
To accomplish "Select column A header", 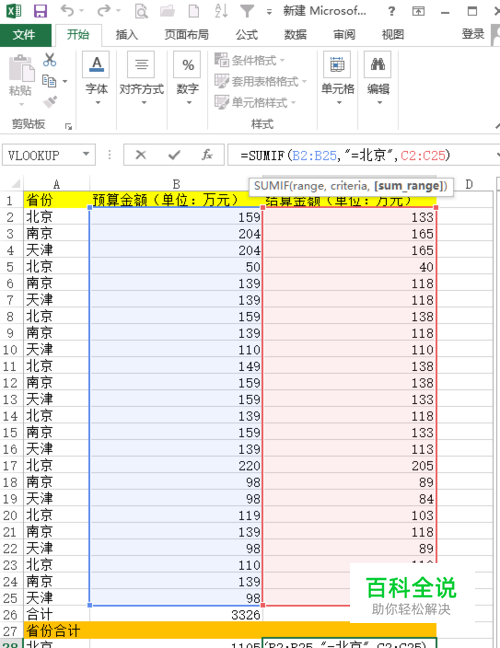I will pyautogui.click(x=57, y=184).
